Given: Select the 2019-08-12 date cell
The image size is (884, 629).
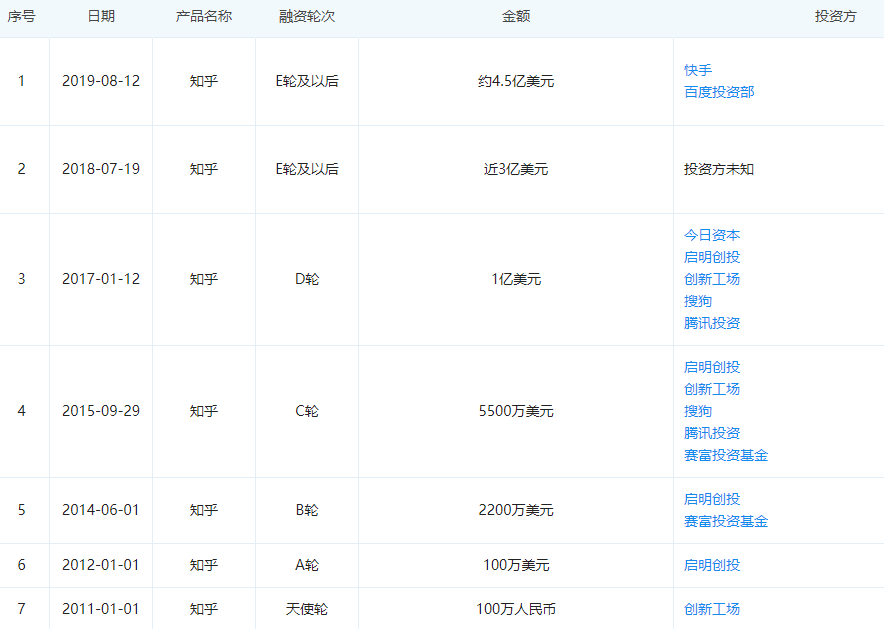Looking at the screenshot, I should coord(101,81).
